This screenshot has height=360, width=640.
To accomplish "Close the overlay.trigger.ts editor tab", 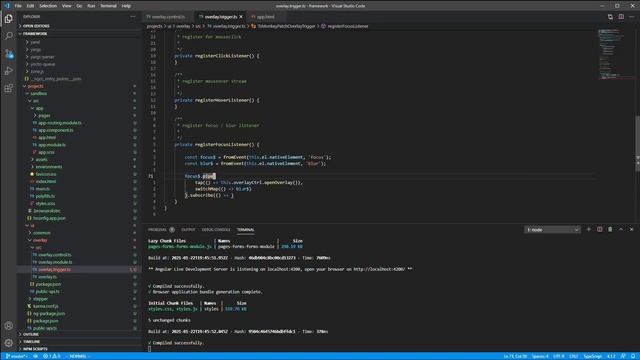I will (x=241, y=17).
